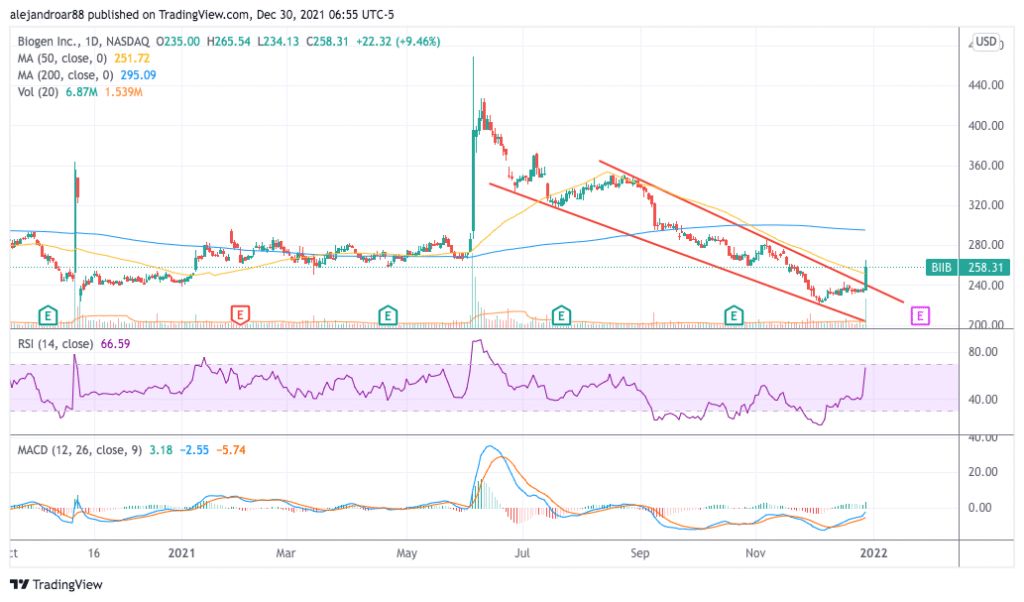1024x602 pixels.
Task: Click the earnings marker near October 2020
Action: [48, 316]
